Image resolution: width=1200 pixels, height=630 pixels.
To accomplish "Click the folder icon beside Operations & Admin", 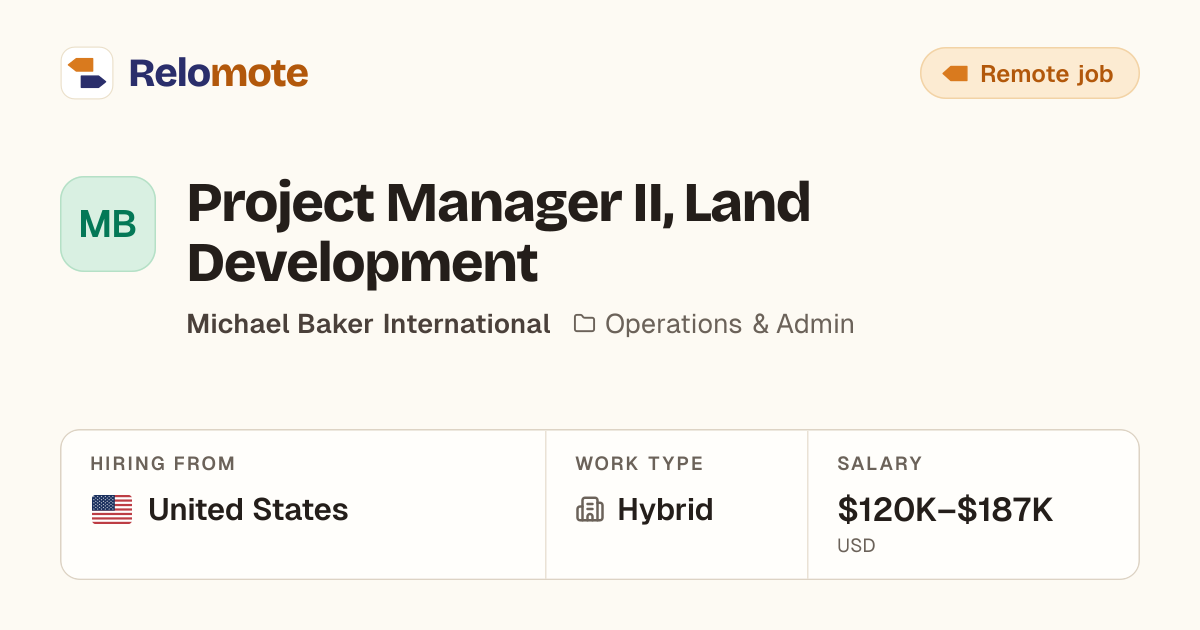I will tap(584, 324).
